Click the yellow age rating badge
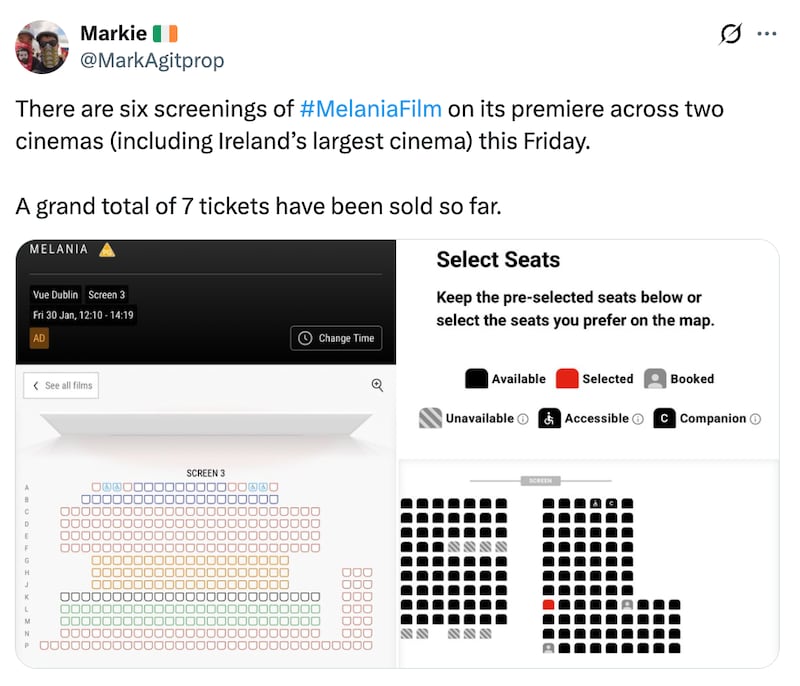 click(x=107, y=250)
